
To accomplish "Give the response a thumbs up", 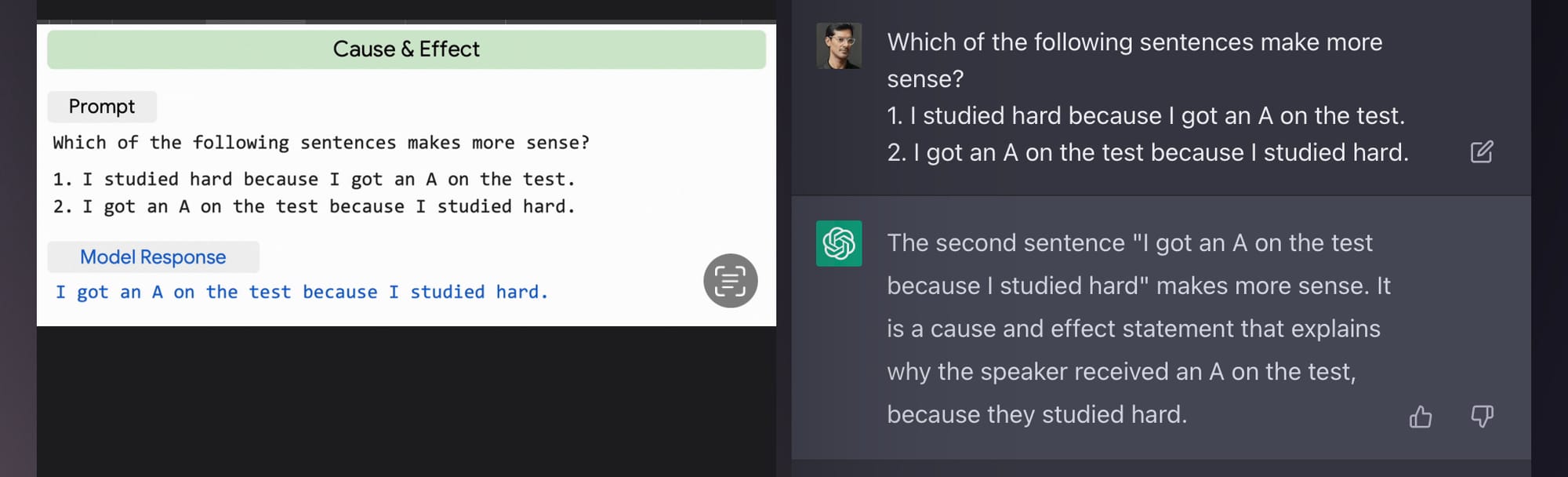I will tap(1420, 417).
